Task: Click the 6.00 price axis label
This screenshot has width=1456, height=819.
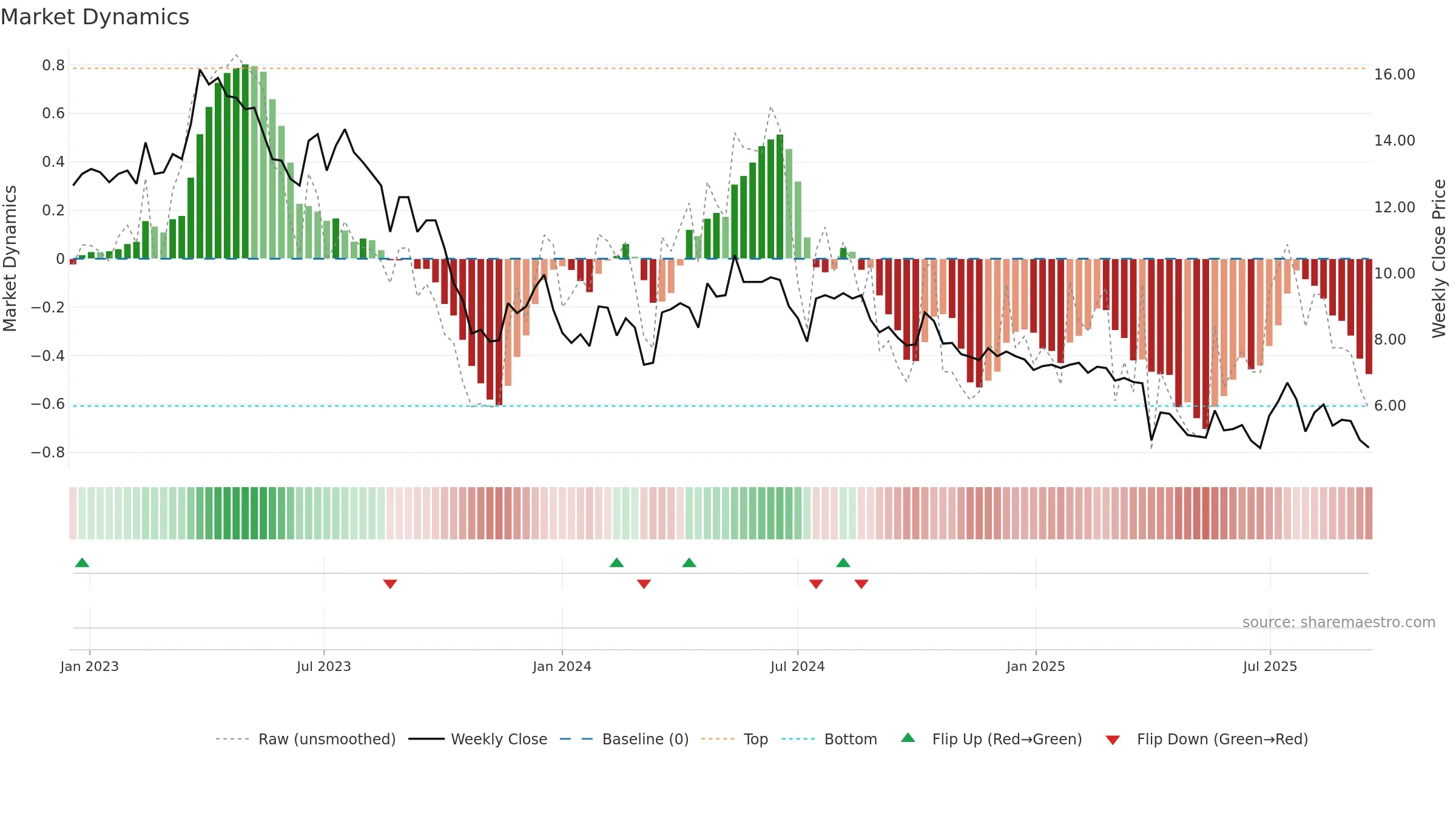Action: click(1390, 406)
